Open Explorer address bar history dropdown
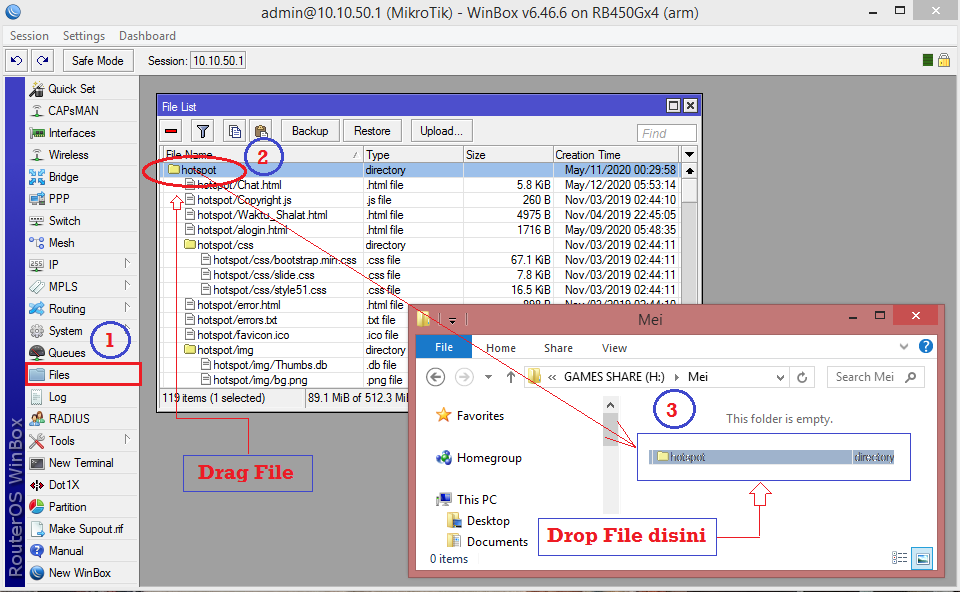The image size is (960, 592). click(780, 378)
